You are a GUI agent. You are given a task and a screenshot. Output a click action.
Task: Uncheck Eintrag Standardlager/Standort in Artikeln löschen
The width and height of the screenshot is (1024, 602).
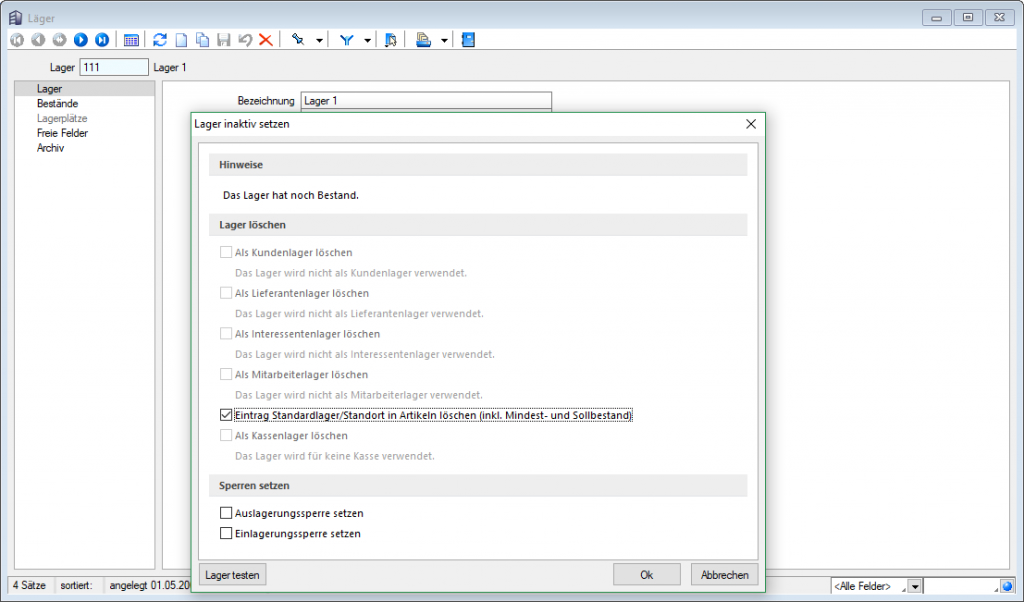(x=226, y=415)
